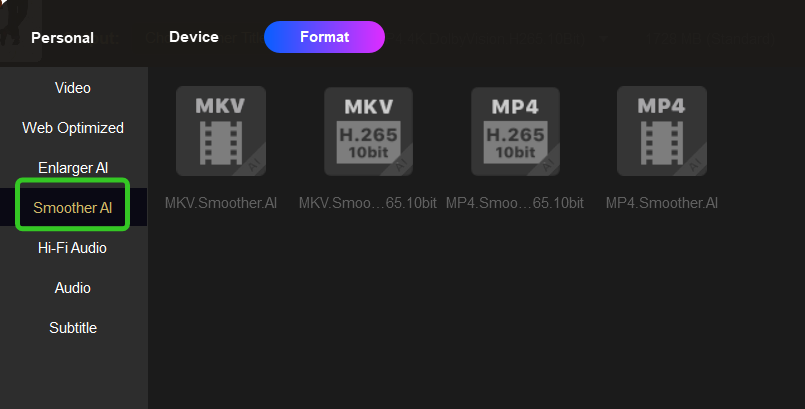Open the Video category in sidebar

[x=73, y=88]
